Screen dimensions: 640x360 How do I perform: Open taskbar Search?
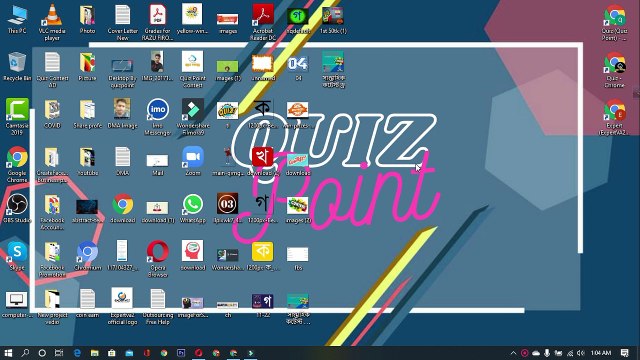pos(25,353)
